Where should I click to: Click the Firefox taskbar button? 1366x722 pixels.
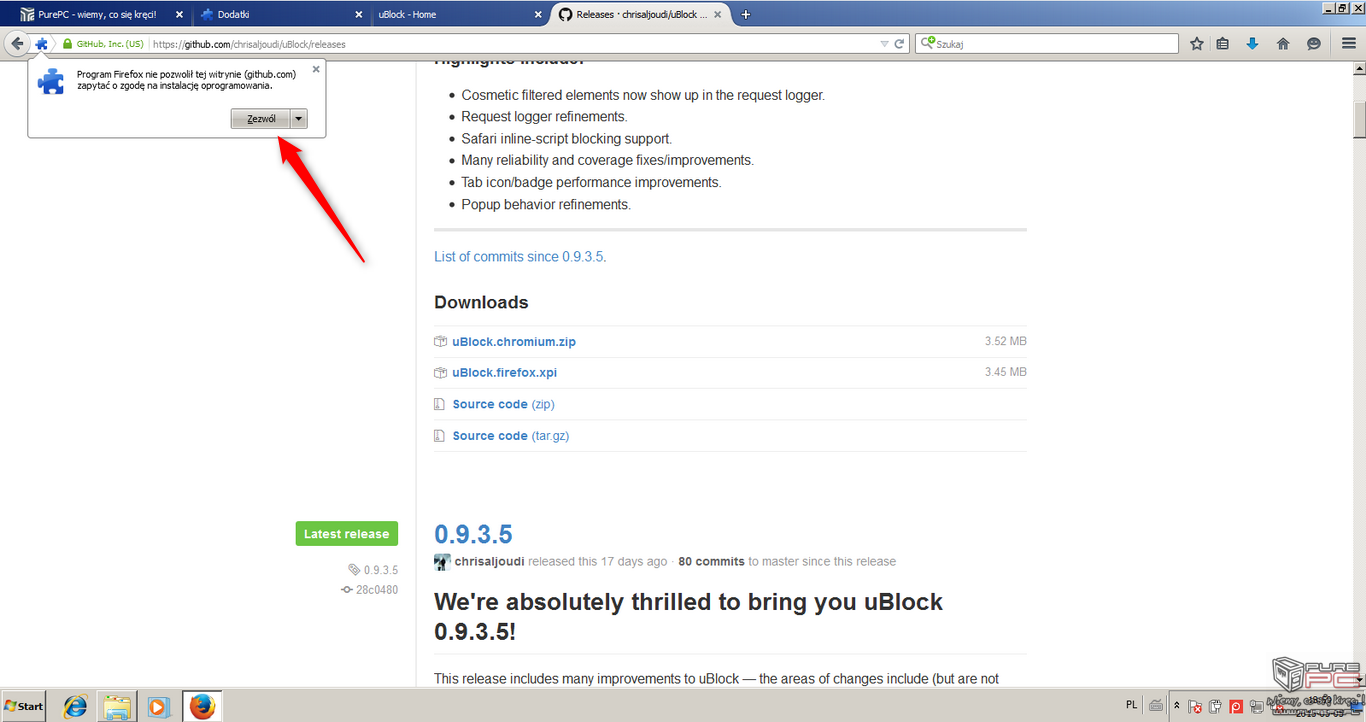pyautogui.click(x=202, y=706)
